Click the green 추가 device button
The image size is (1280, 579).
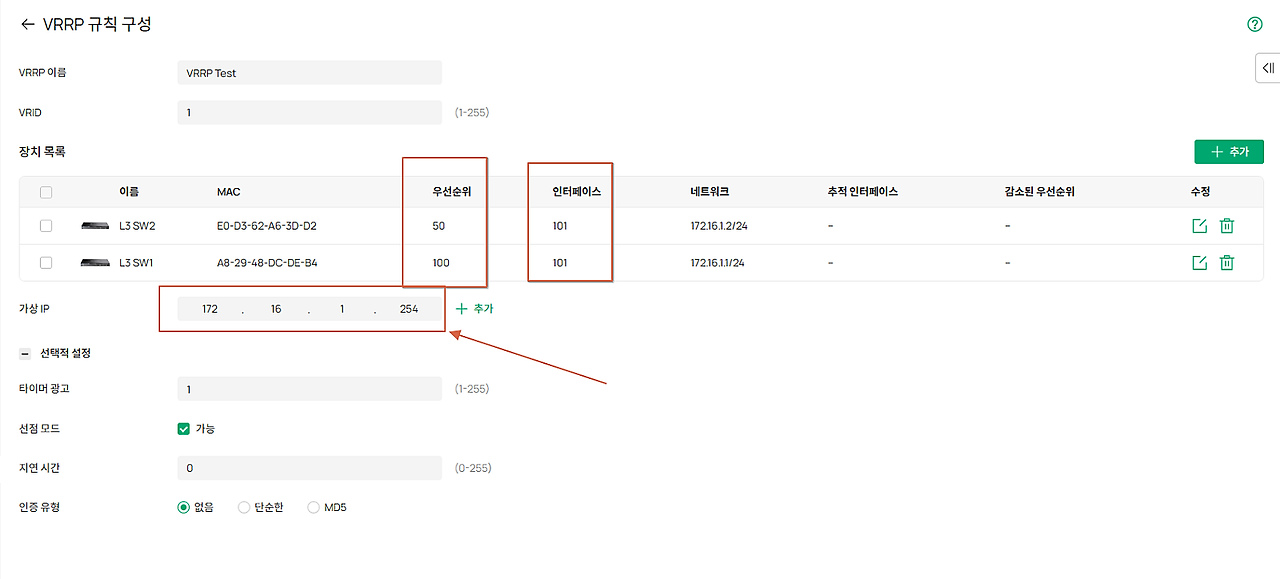click(1229, 151)
